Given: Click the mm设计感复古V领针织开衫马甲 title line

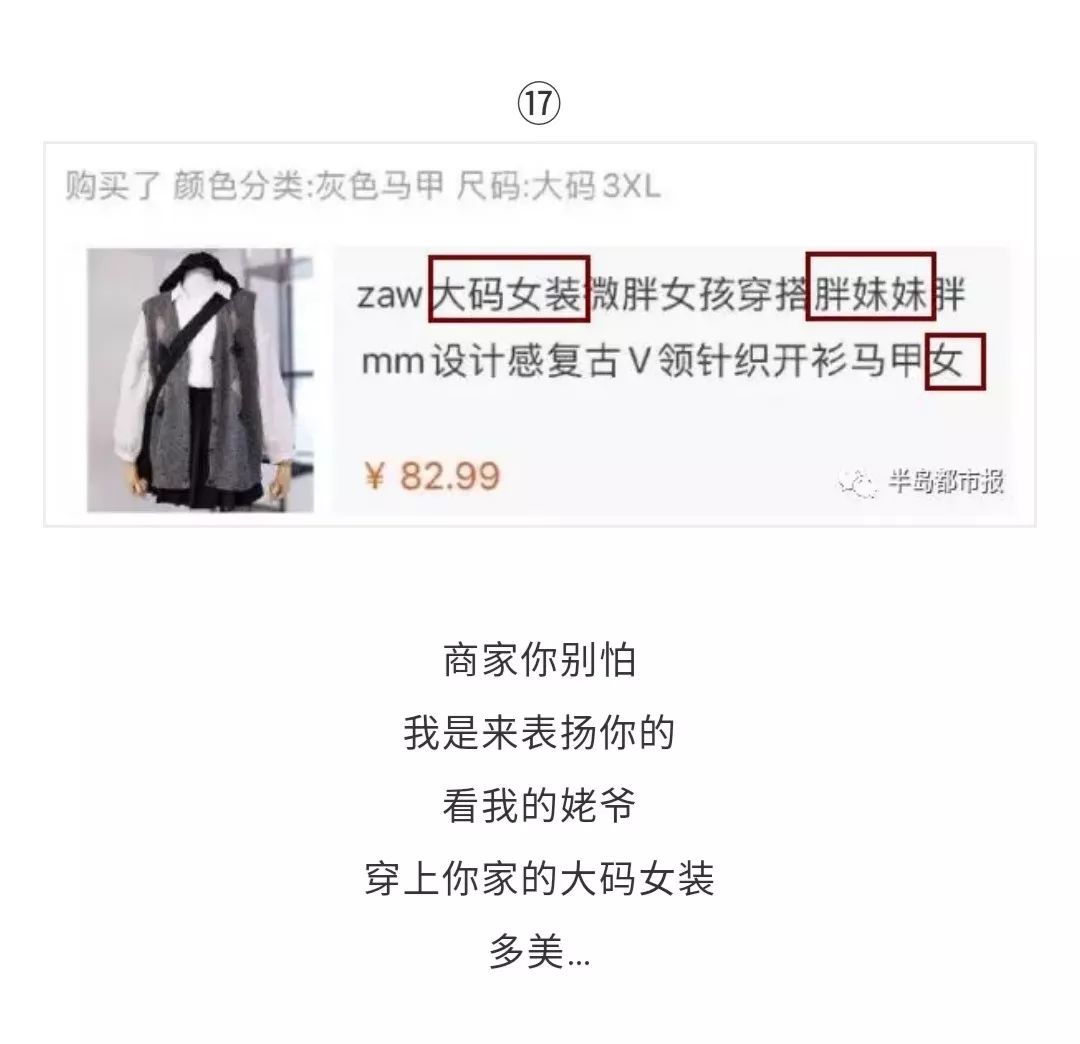Looking at the screenshot, I should tap(643, 360).
